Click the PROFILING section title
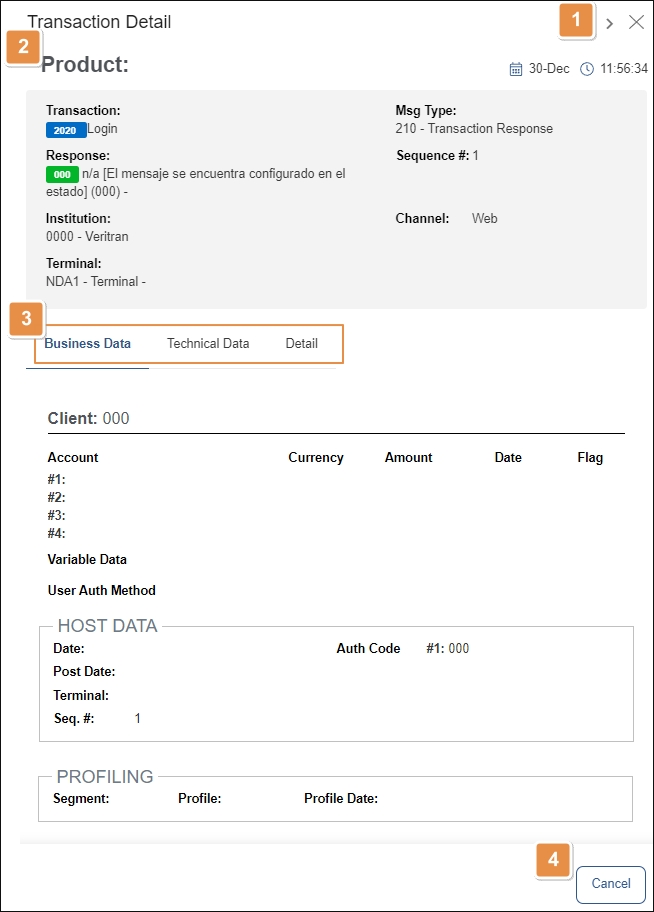 click(x=105, y=777)
